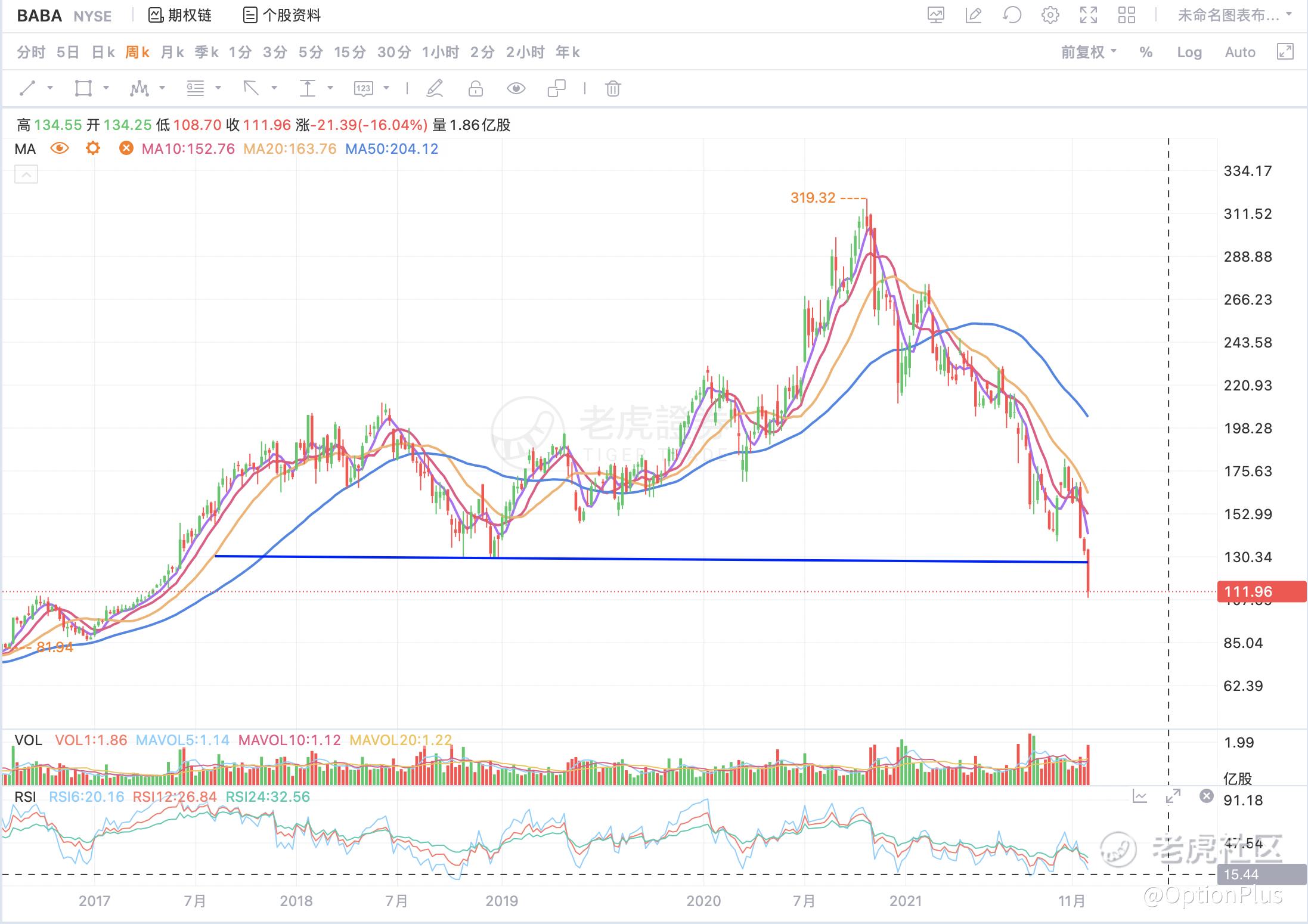The image size is (1308, 924).
Task: Select the 15分 interval
Action: [x=350, y=52]
